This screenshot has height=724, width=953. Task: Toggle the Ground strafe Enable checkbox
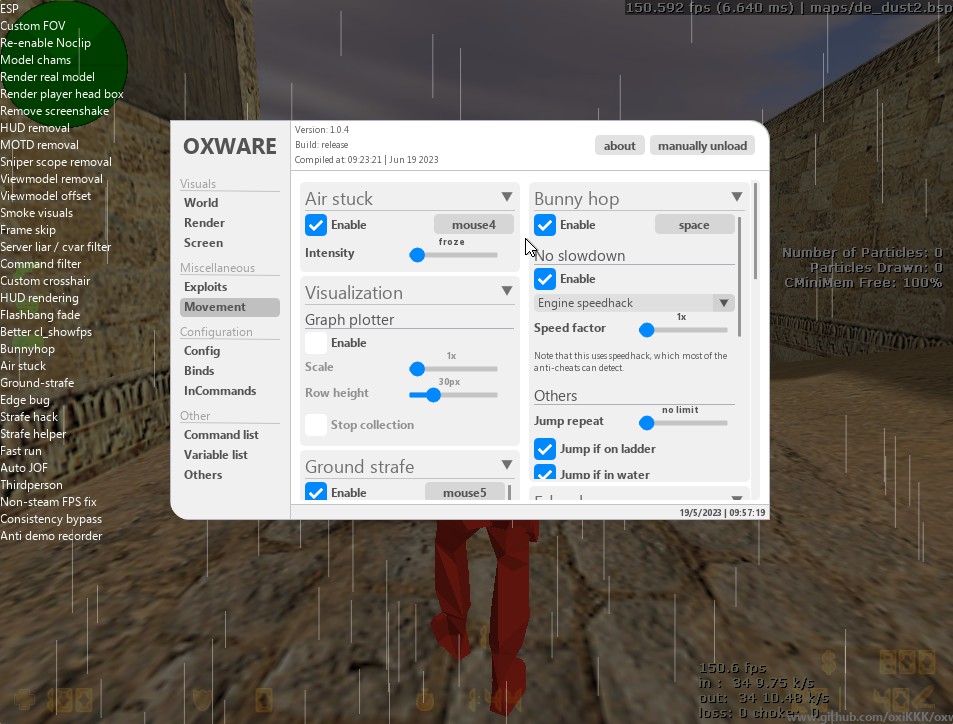tap(316, 491)
